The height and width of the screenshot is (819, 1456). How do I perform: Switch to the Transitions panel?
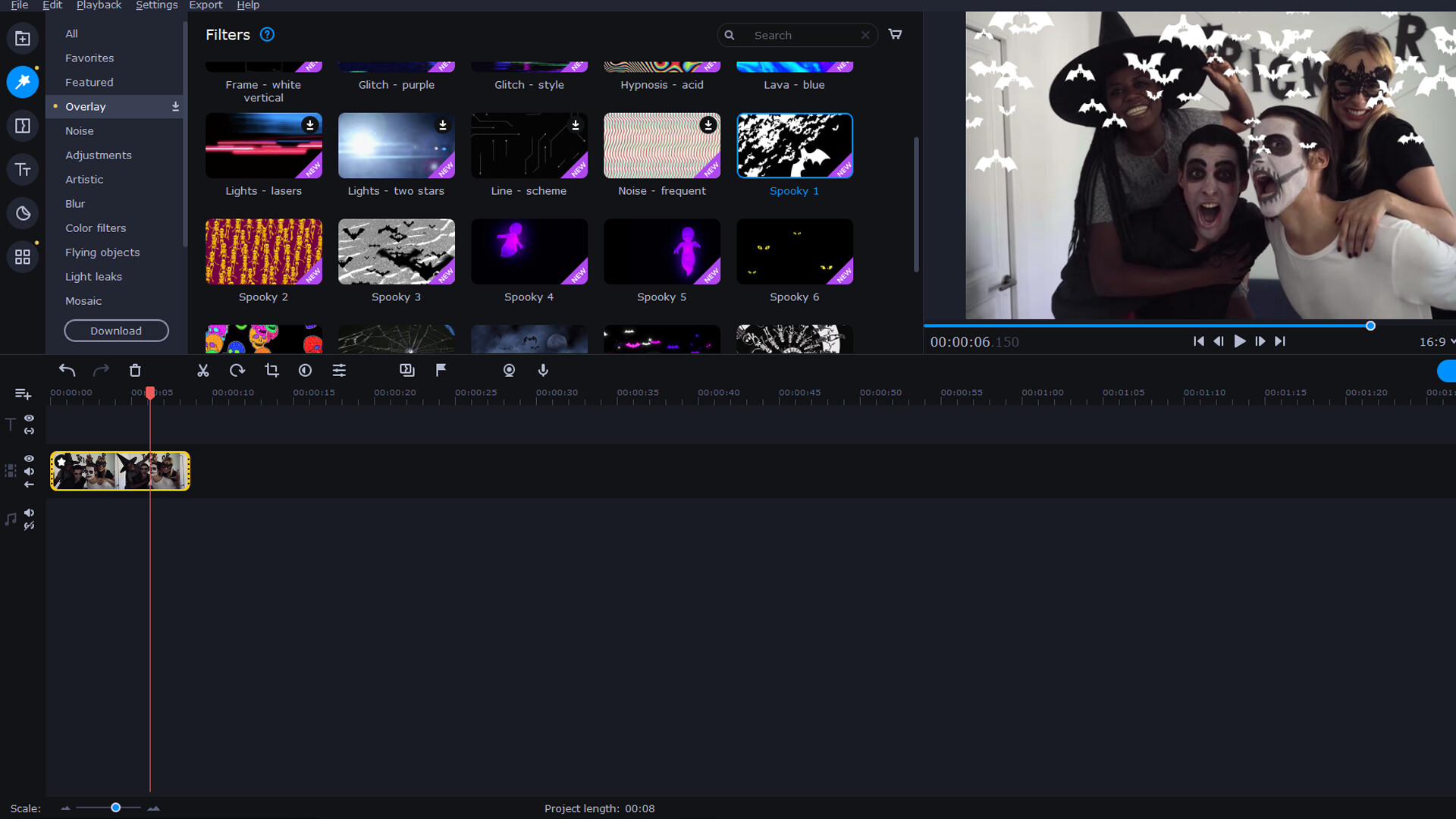click(23, 125)
